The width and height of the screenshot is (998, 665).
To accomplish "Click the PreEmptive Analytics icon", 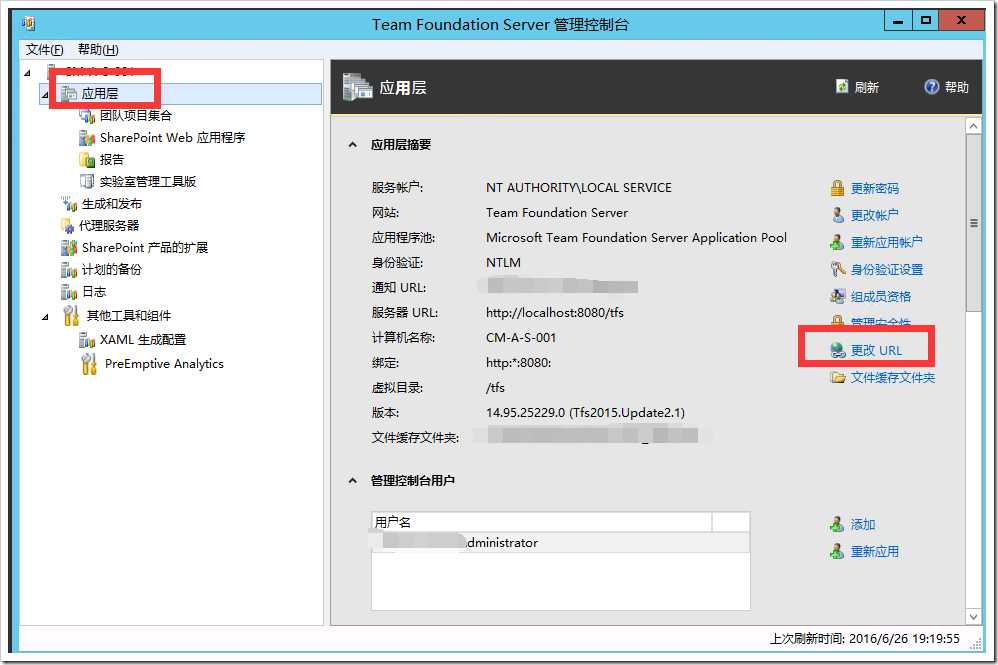I will click(x=89, y=364).
